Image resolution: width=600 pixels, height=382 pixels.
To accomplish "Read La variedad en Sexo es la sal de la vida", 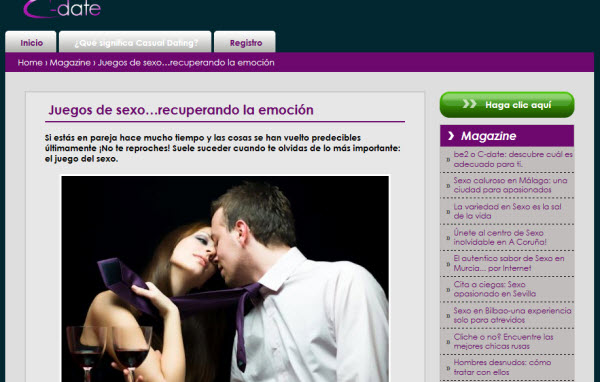I will [507, 211].
